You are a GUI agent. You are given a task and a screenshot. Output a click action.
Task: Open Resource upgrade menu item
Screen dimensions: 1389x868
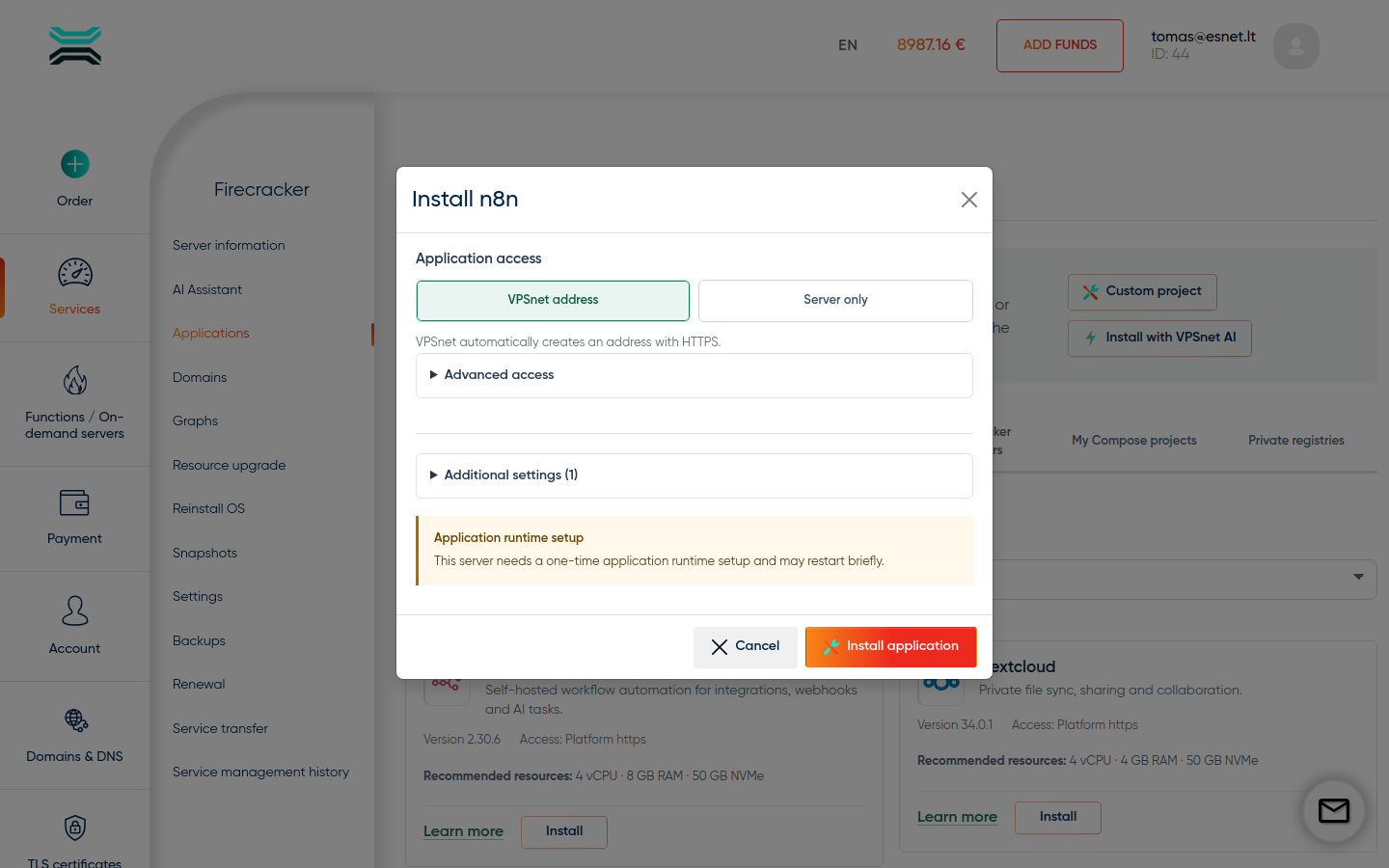(230, 466)
